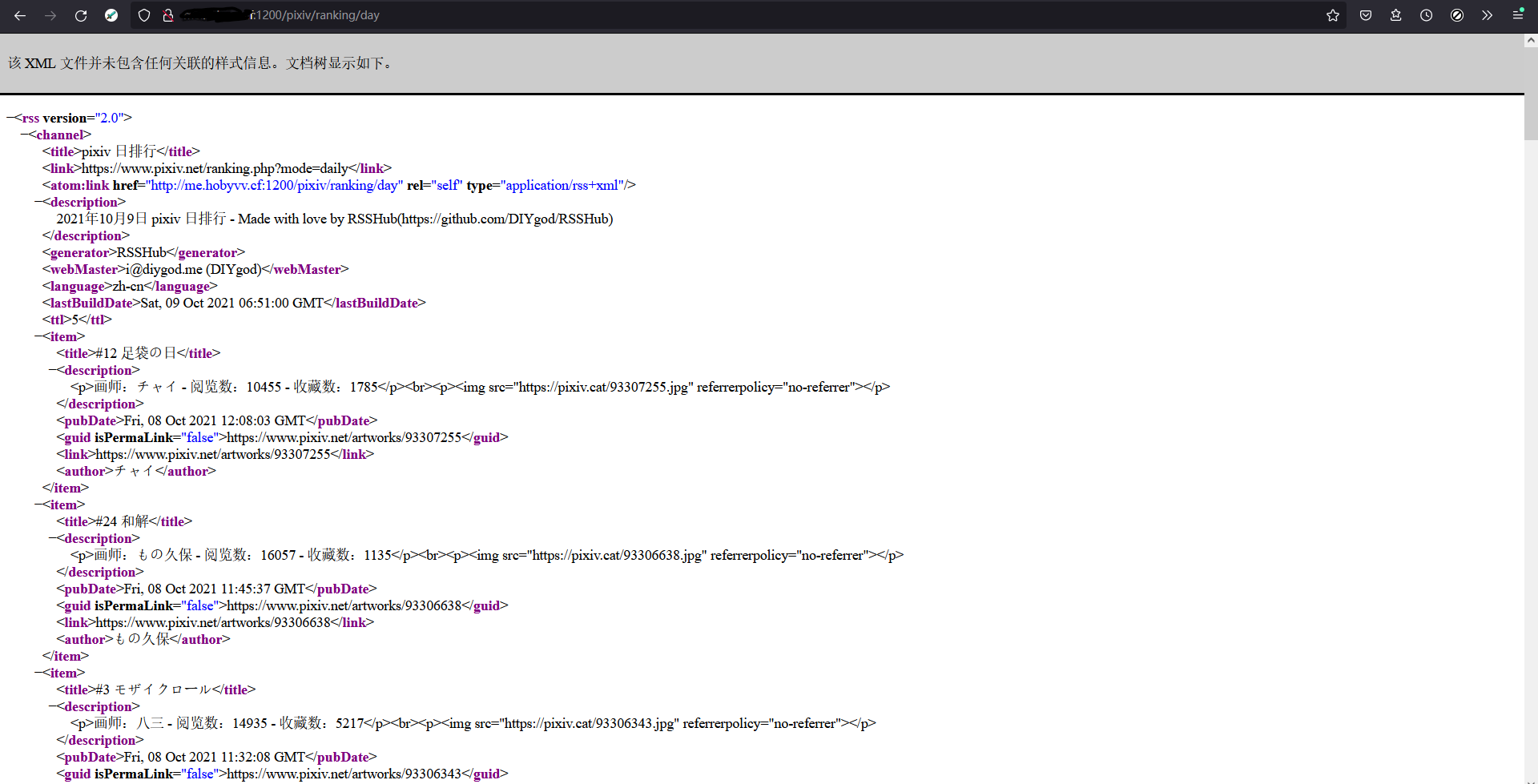Collapse the item titled #12 足袋の日
1538x784 pixels.
click(x=39, y=336)
